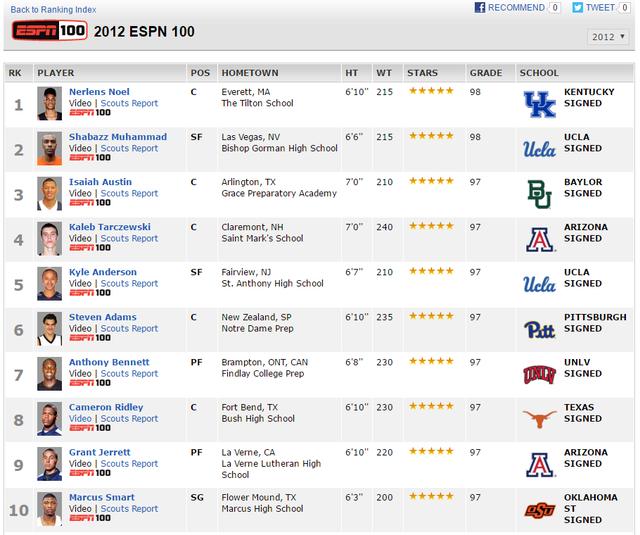Click the Pitt logo for Steven Adams
The image size is (640, 535).
(x=540, y=330)
